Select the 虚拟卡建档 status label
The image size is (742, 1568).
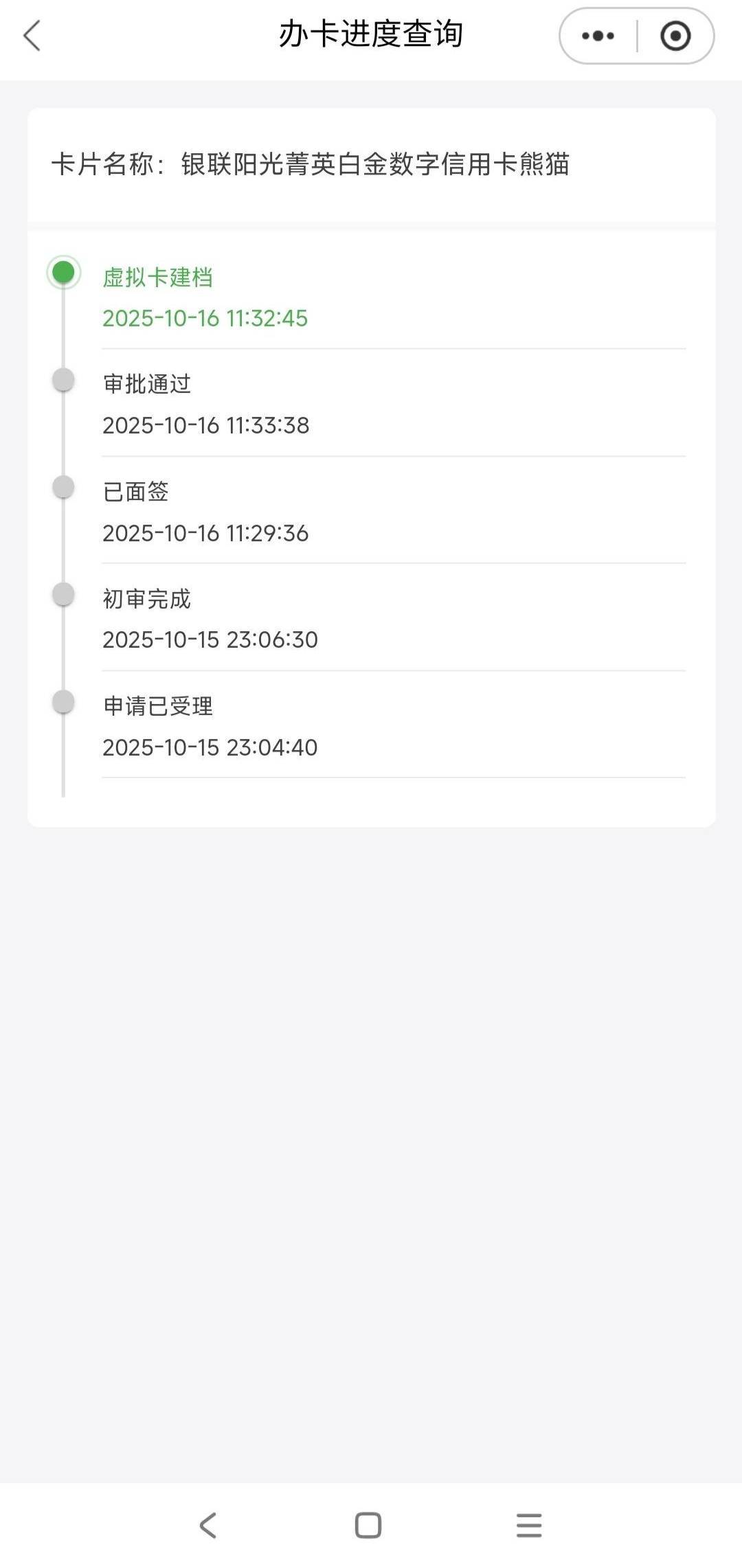pyautogui.click(x=157, y=277)
